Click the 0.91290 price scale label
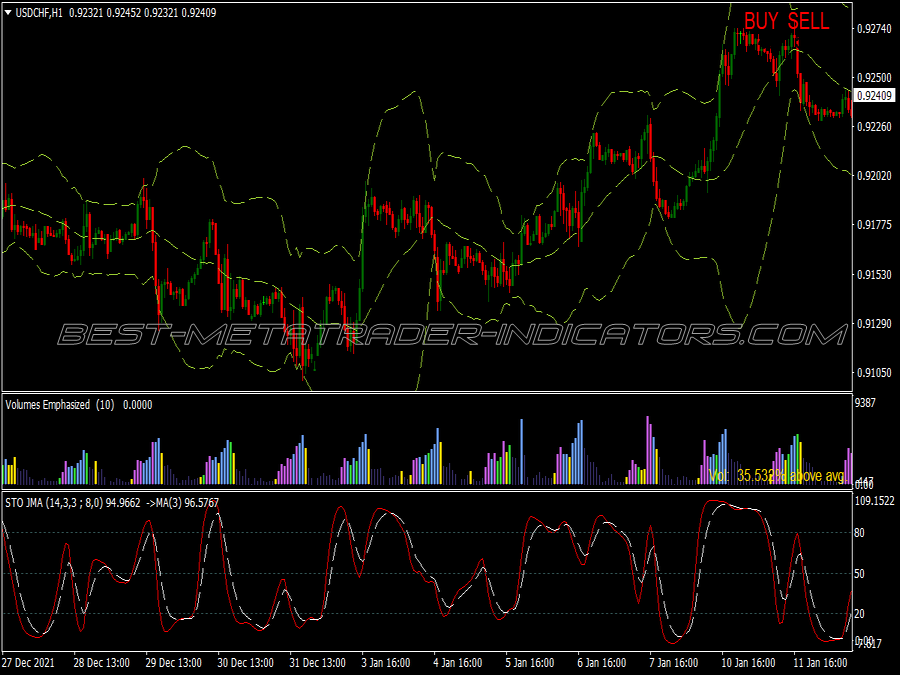 [x=874, y=324]
